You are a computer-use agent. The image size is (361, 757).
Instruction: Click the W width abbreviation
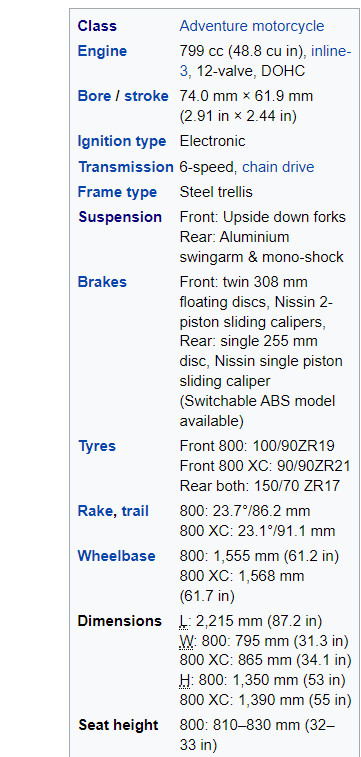coord(186,641)
